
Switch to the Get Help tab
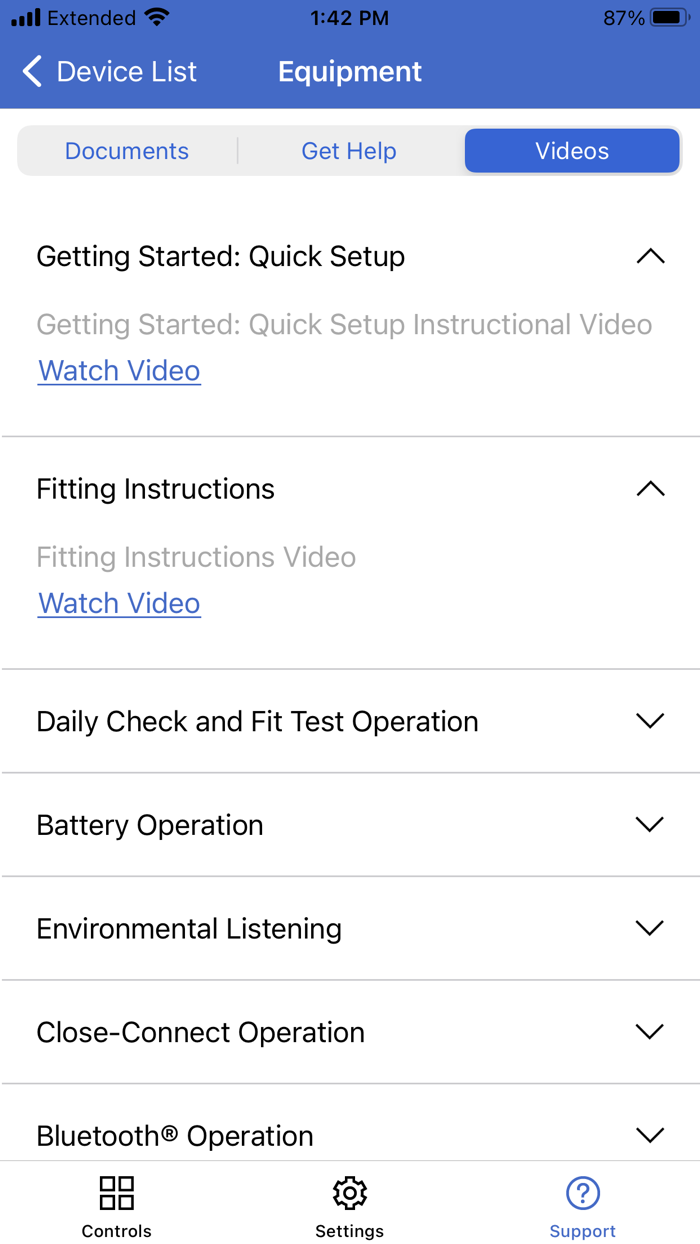coord(349,151)
